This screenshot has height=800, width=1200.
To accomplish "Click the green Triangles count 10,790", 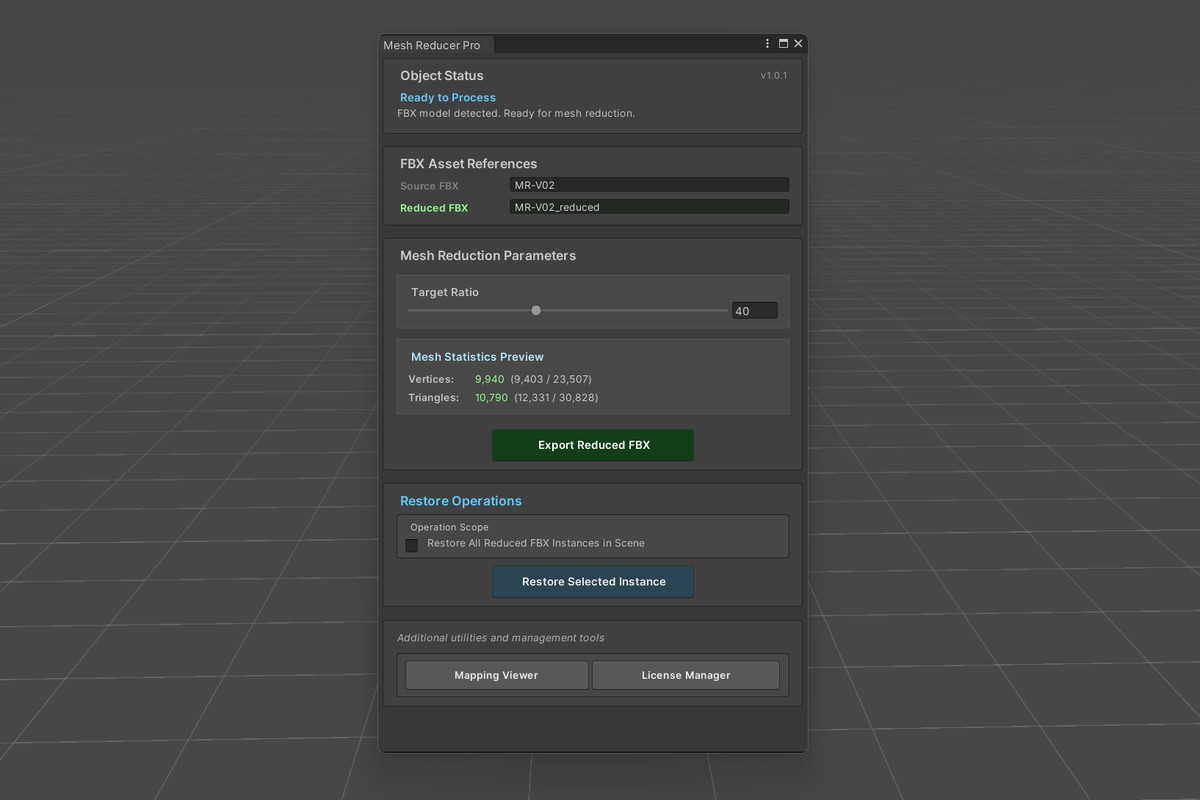I will [x=491, y=398].
